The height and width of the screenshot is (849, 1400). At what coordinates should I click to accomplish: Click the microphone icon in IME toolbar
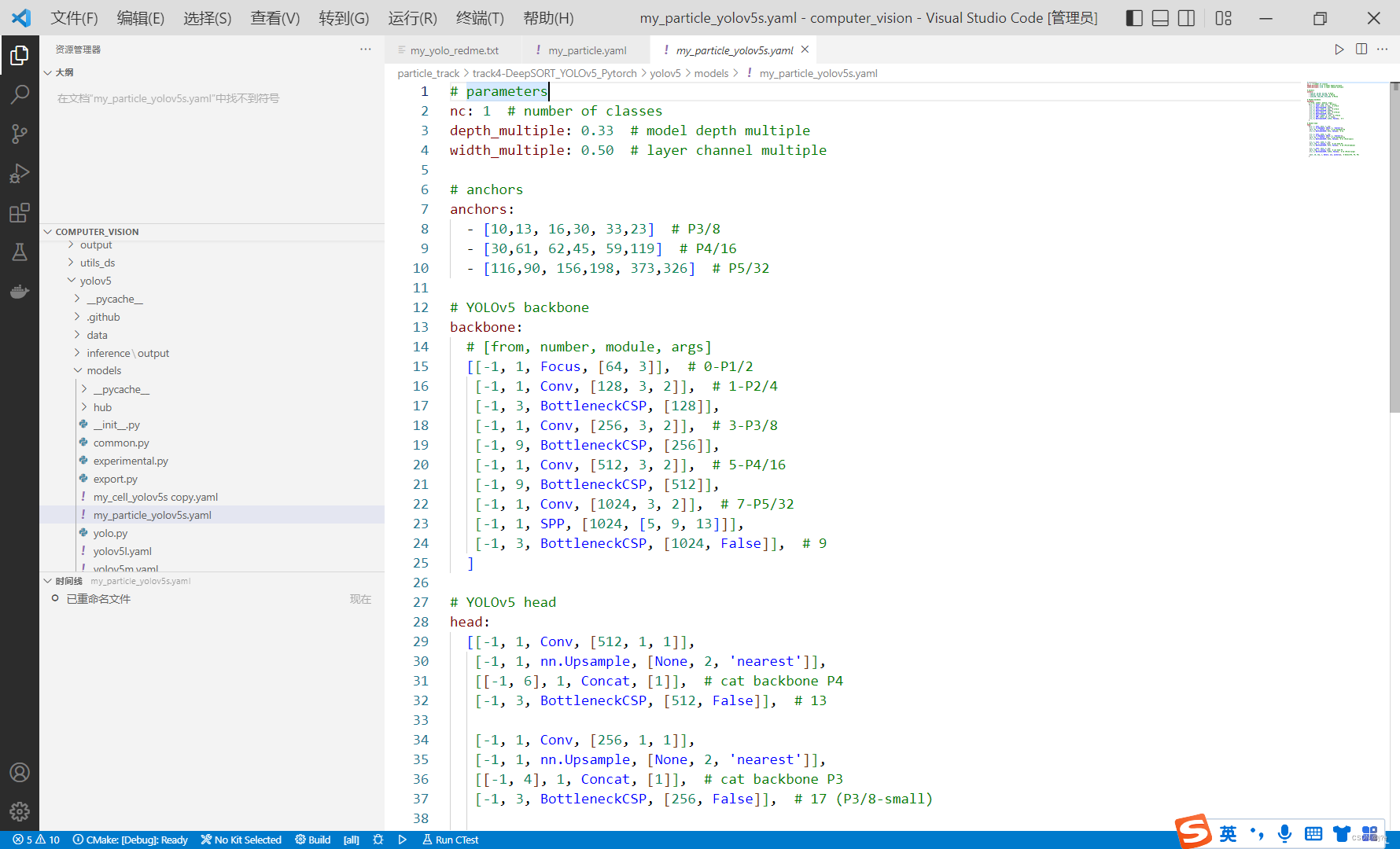click(1284, 833)
